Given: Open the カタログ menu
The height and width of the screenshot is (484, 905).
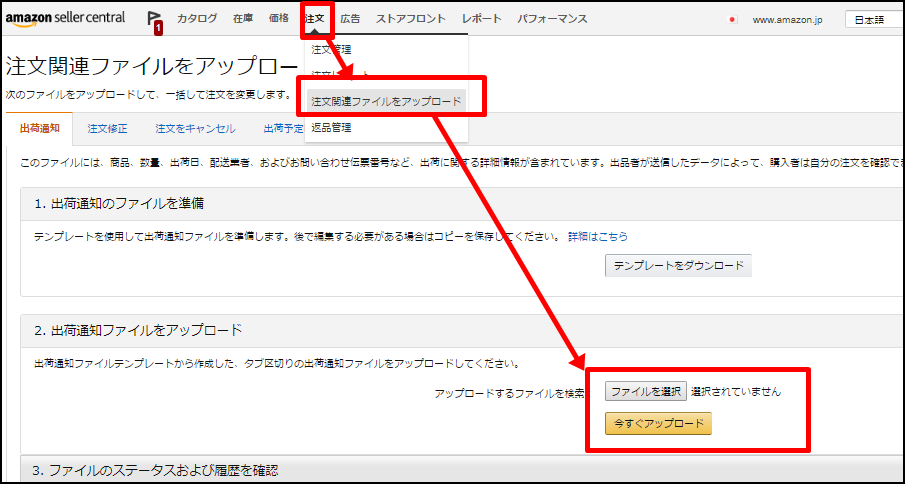Looking at the screenshot, I should 197,19.
